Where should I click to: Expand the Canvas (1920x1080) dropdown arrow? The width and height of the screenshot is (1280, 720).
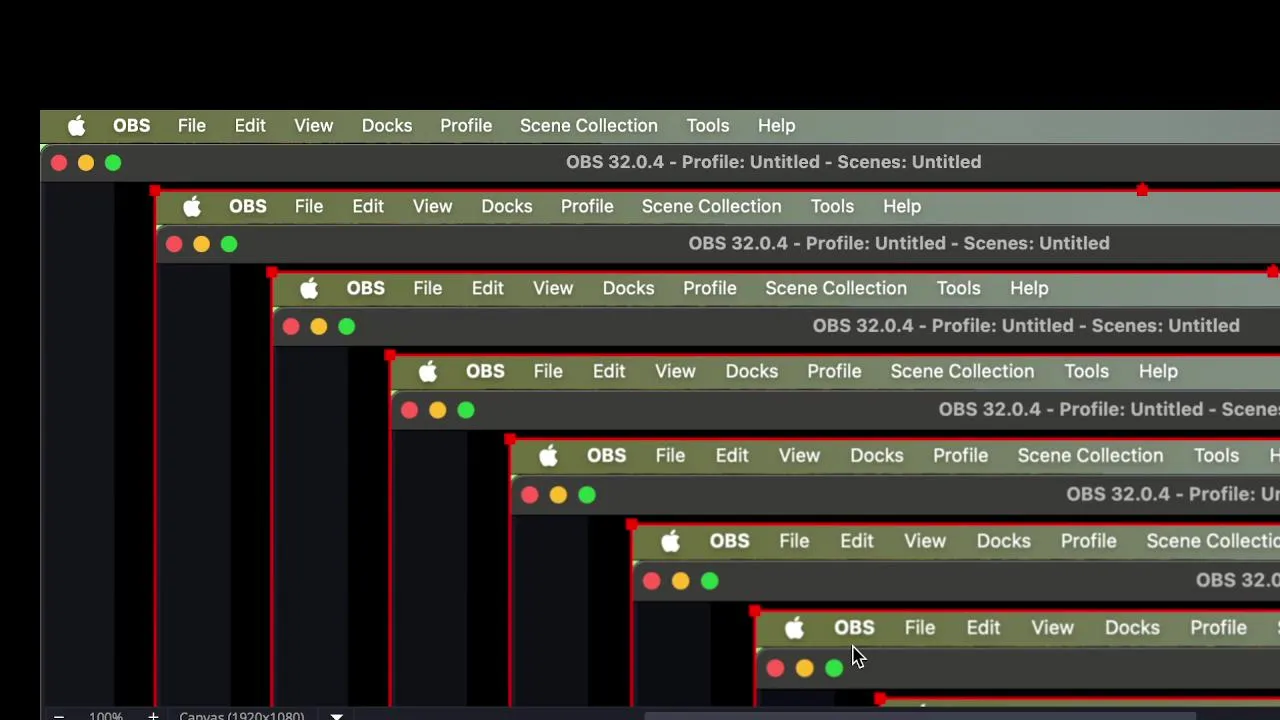337,716
